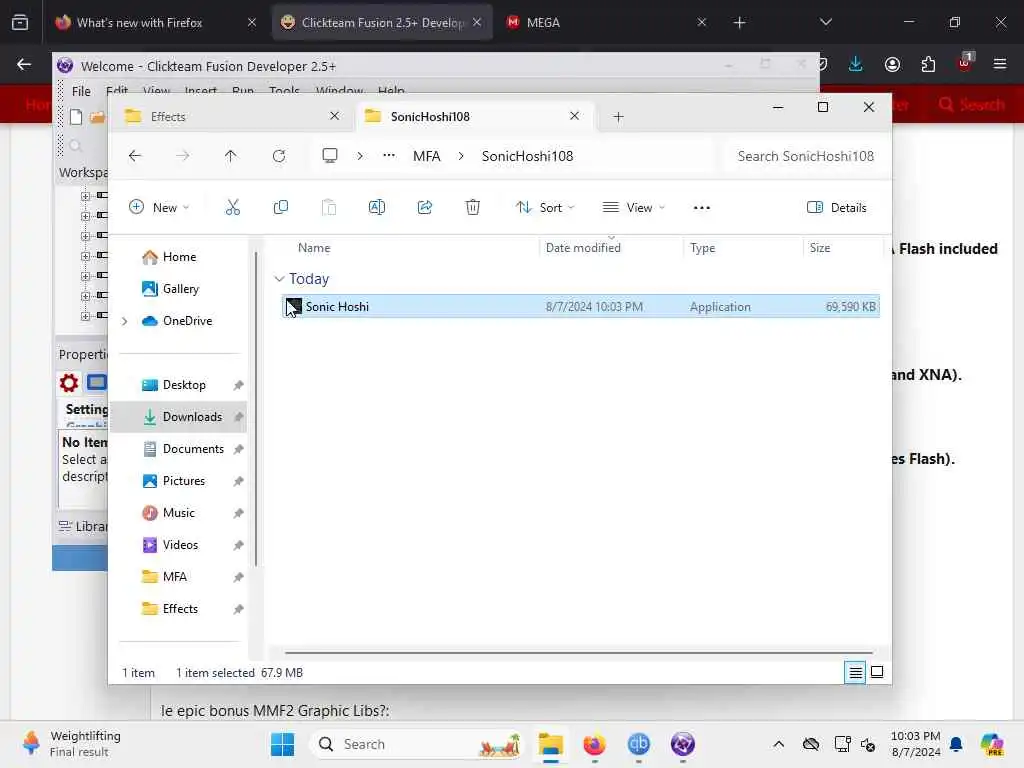Click the This PC monitor icon in address bar
1024x768 pixels.
(330, 156)
